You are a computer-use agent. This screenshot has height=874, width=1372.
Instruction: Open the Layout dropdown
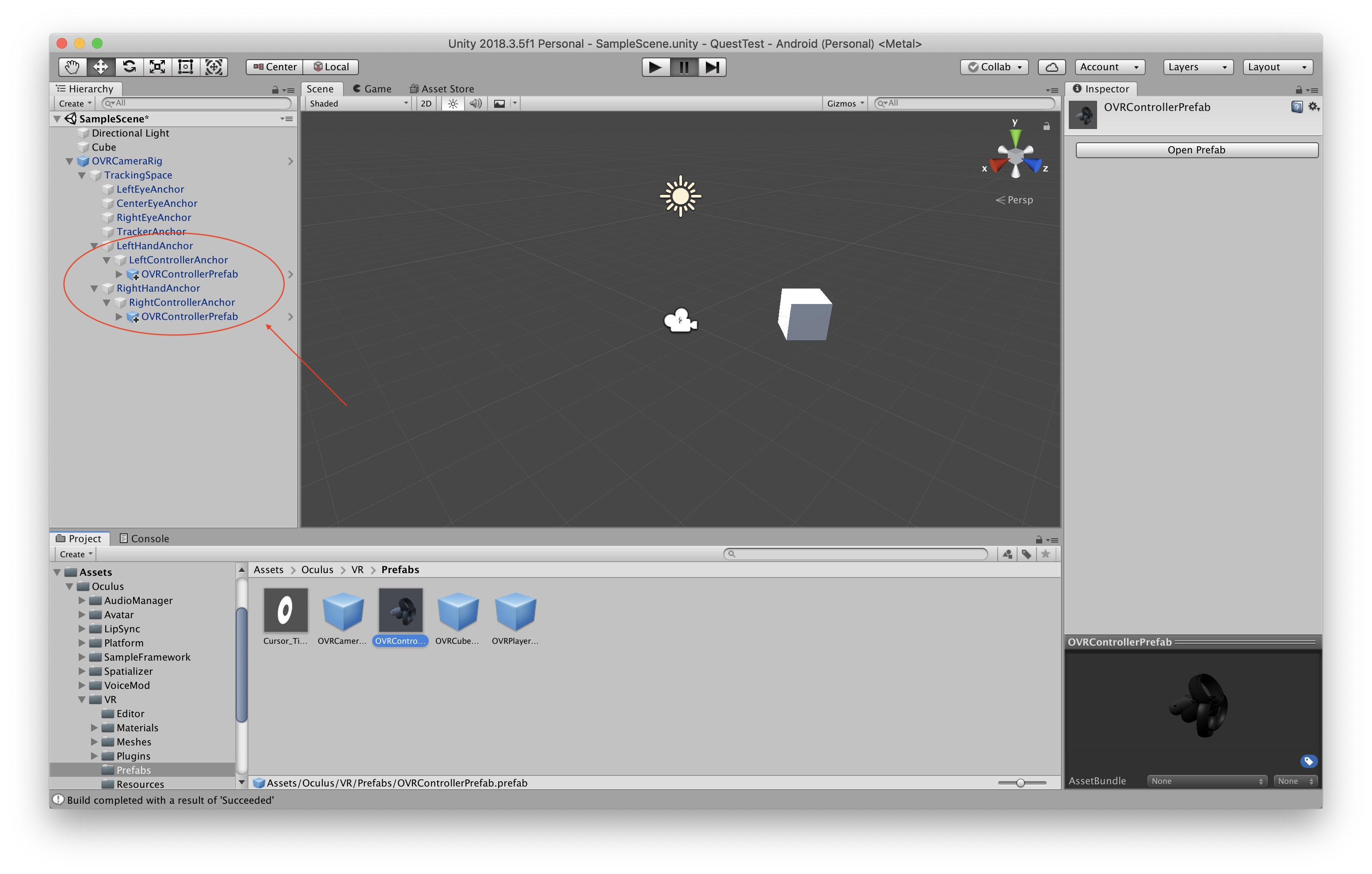coord(1278,67)
